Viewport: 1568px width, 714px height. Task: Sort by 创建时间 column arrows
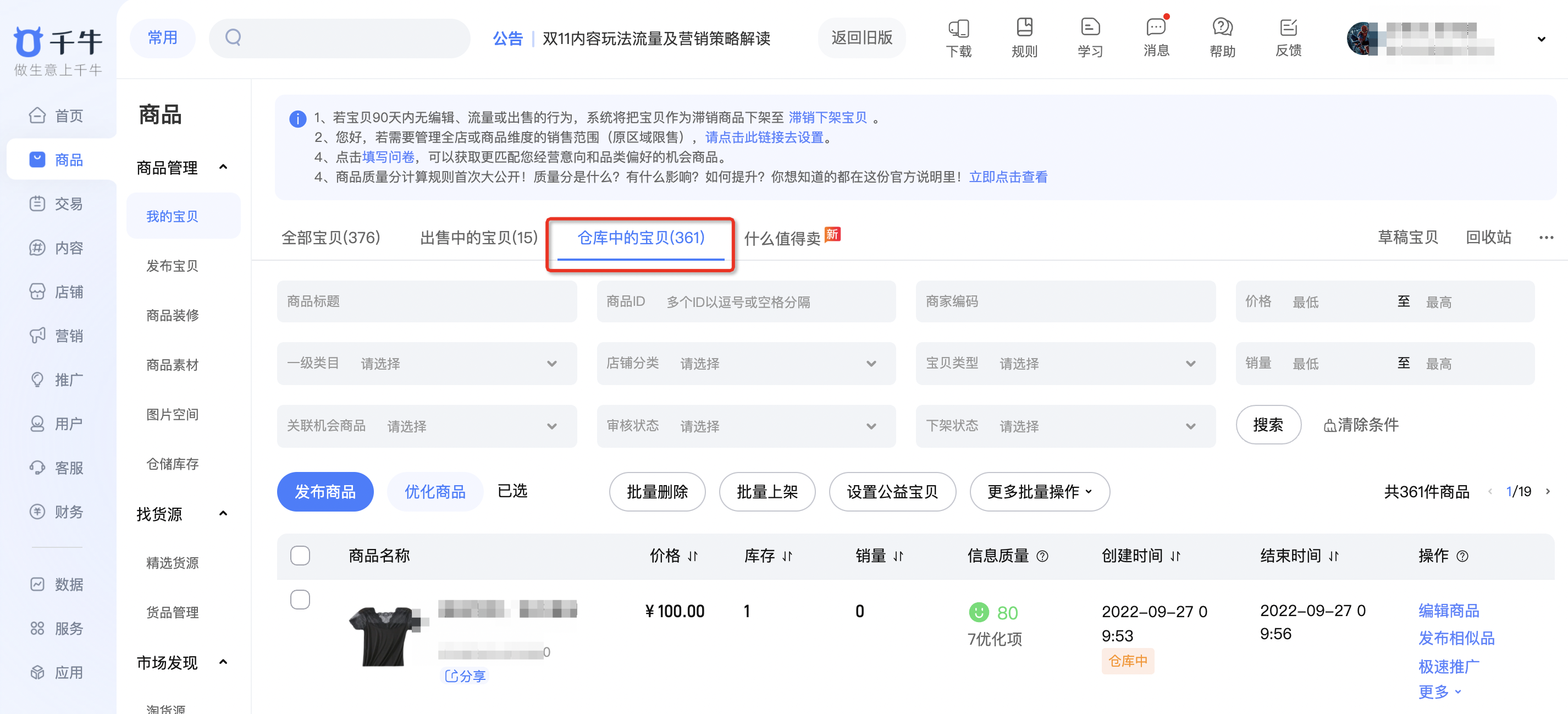1175,556
